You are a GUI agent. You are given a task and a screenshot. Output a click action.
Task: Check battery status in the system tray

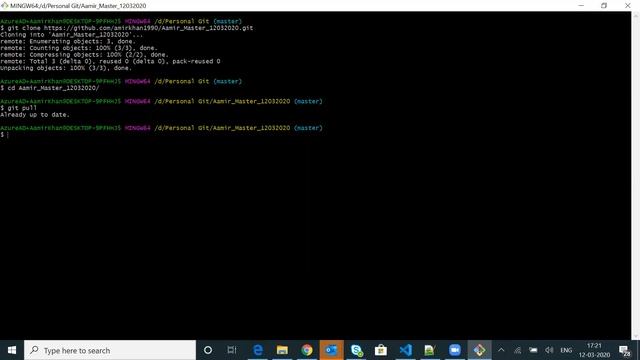(533, 350)
